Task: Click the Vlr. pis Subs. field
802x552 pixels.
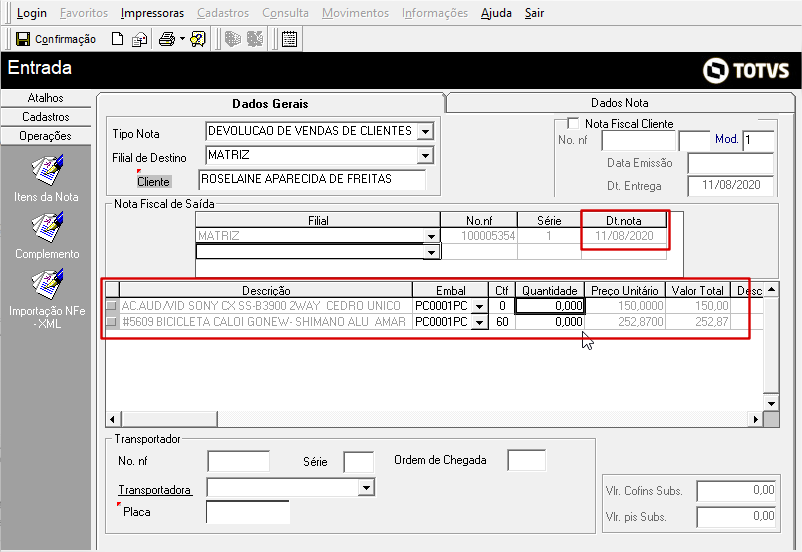Action: click(737, 517)
